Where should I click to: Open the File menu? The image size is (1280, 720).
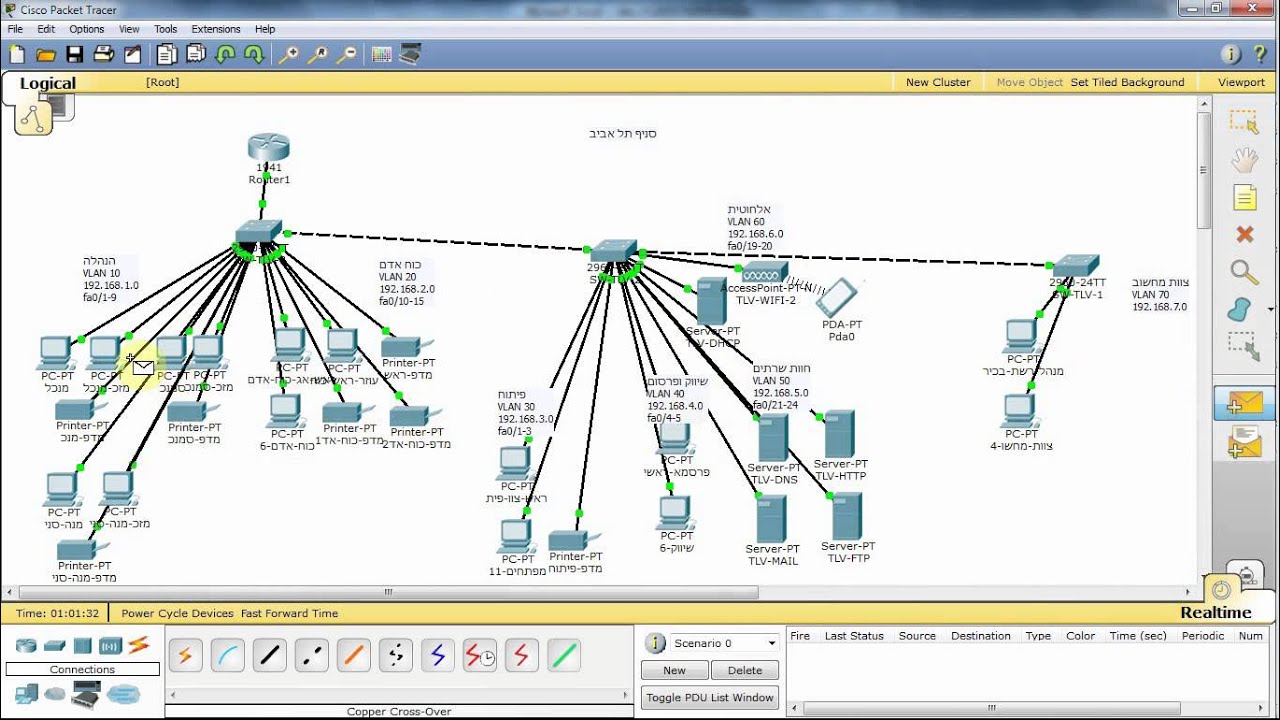point(15,29)
